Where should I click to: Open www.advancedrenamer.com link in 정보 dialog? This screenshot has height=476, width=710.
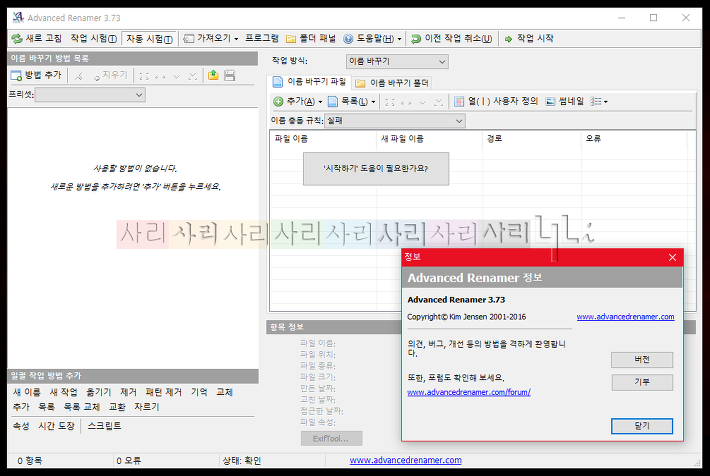coord(625,317)
